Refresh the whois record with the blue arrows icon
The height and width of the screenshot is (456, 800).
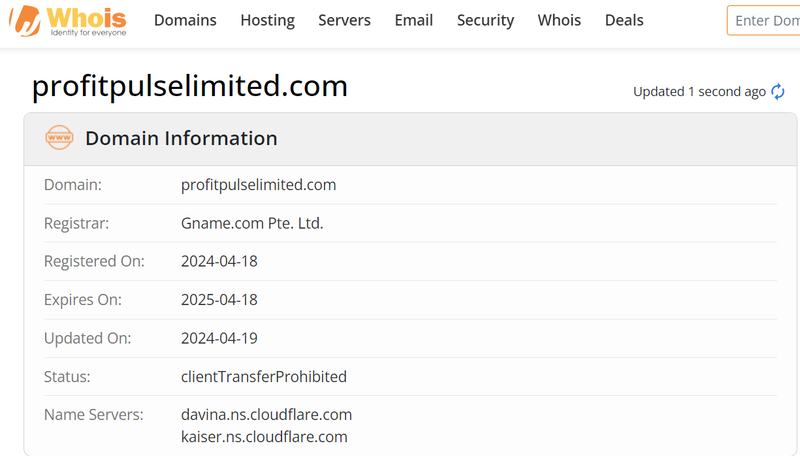tap(778, 92)
